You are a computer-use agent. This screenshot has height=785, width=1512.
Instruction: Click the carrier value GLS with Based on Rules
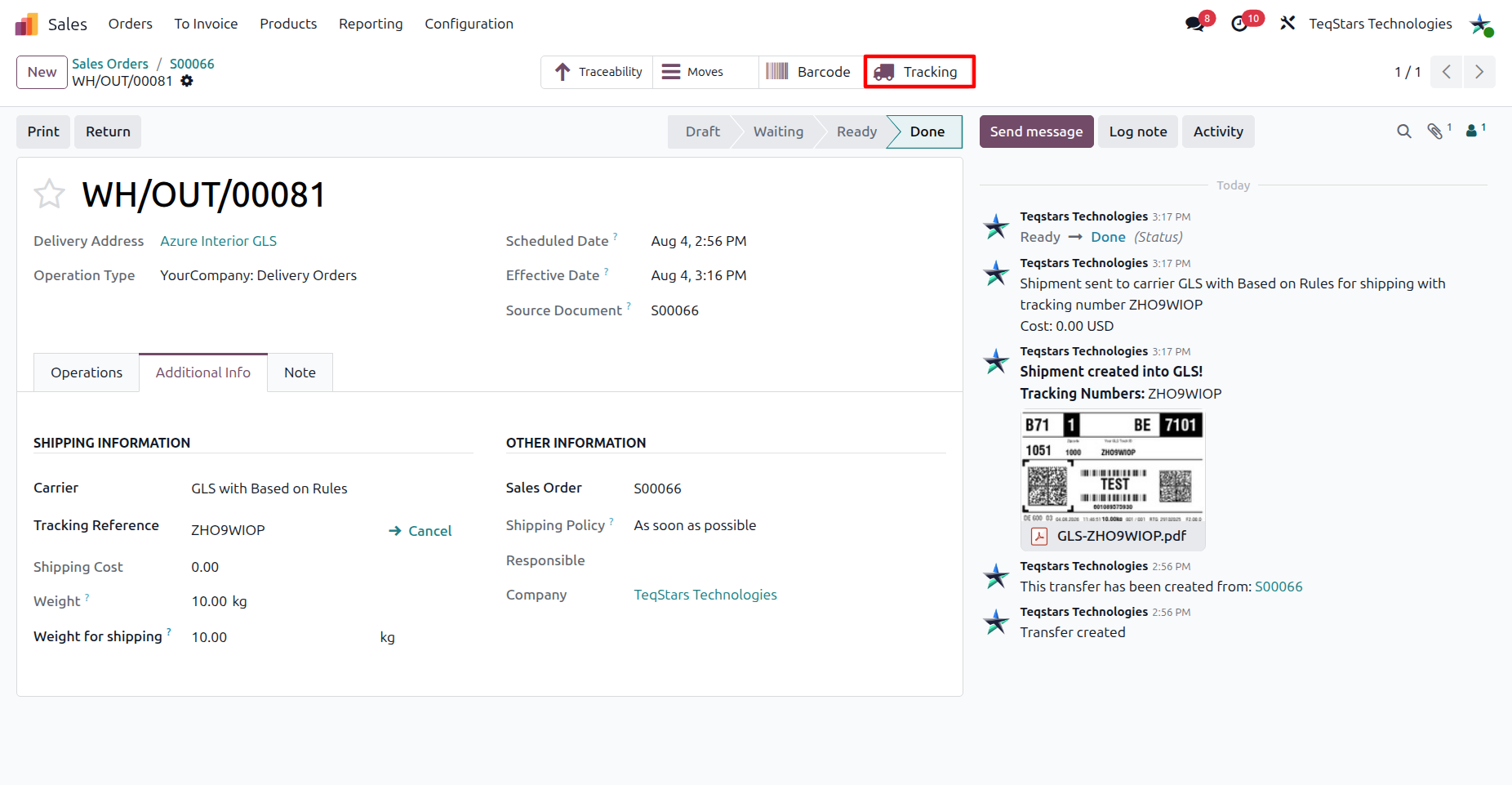click(269, 488)
